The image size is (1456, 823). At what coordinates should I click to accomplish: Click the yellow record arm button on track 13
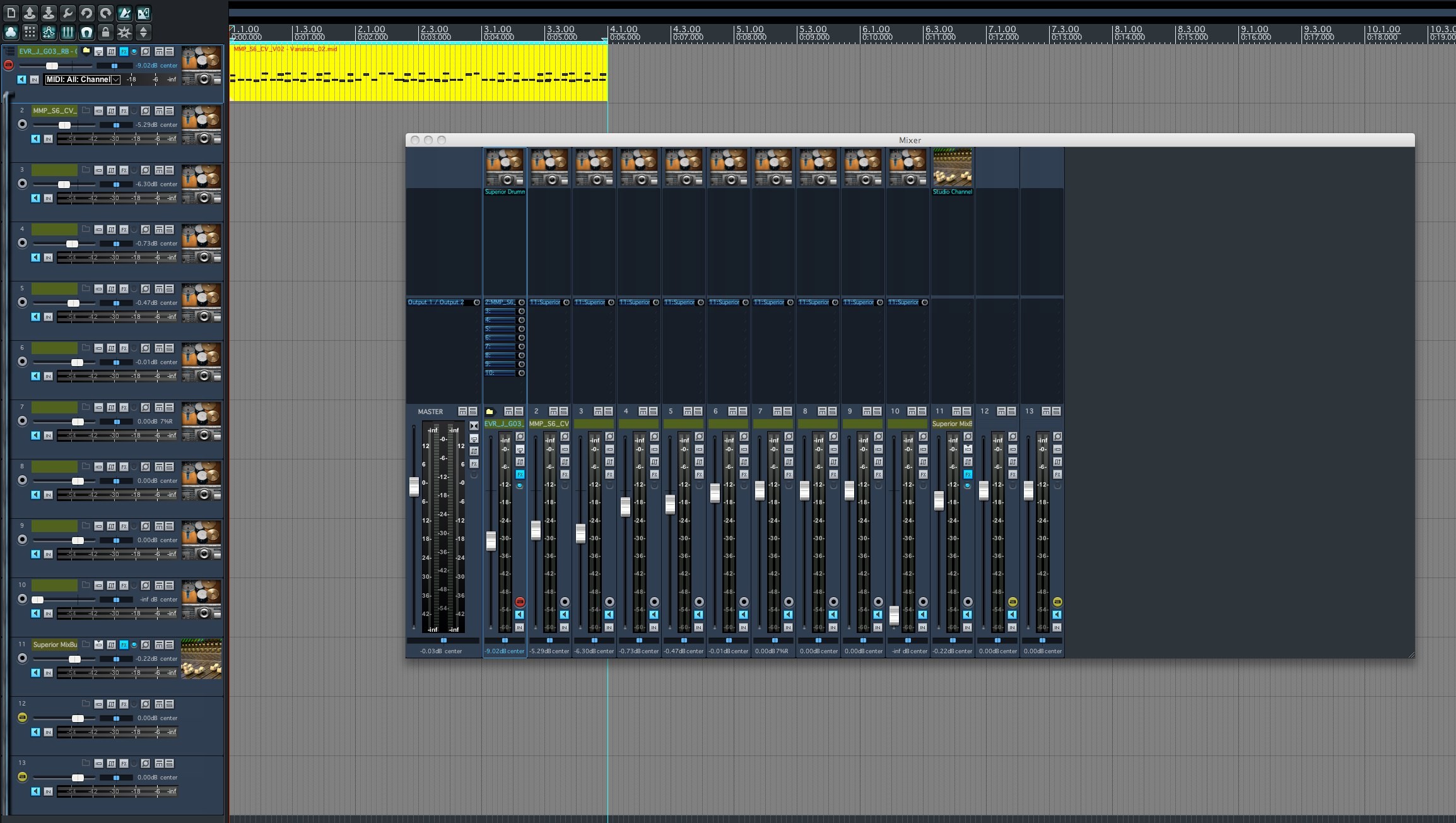[x=22, y=777]
